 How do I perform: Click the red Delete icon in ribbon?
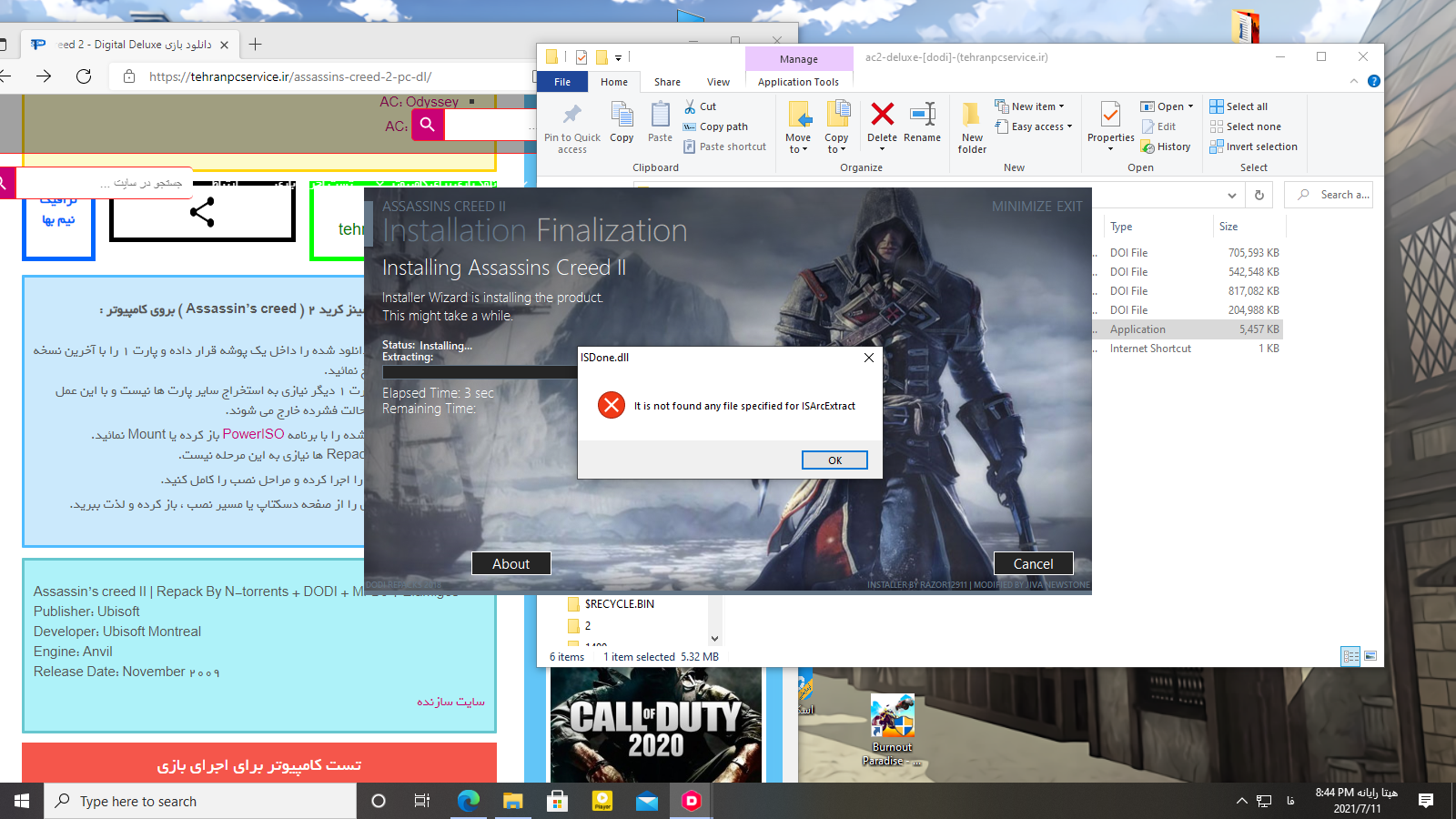(882, 115)
